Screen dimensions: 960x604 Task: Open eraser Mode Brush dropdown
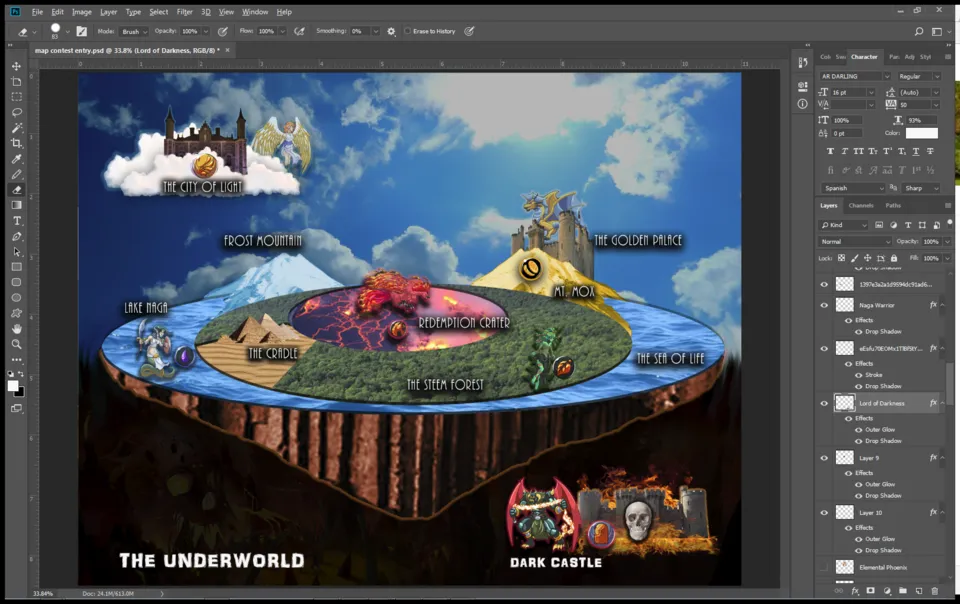pos(134,31)
